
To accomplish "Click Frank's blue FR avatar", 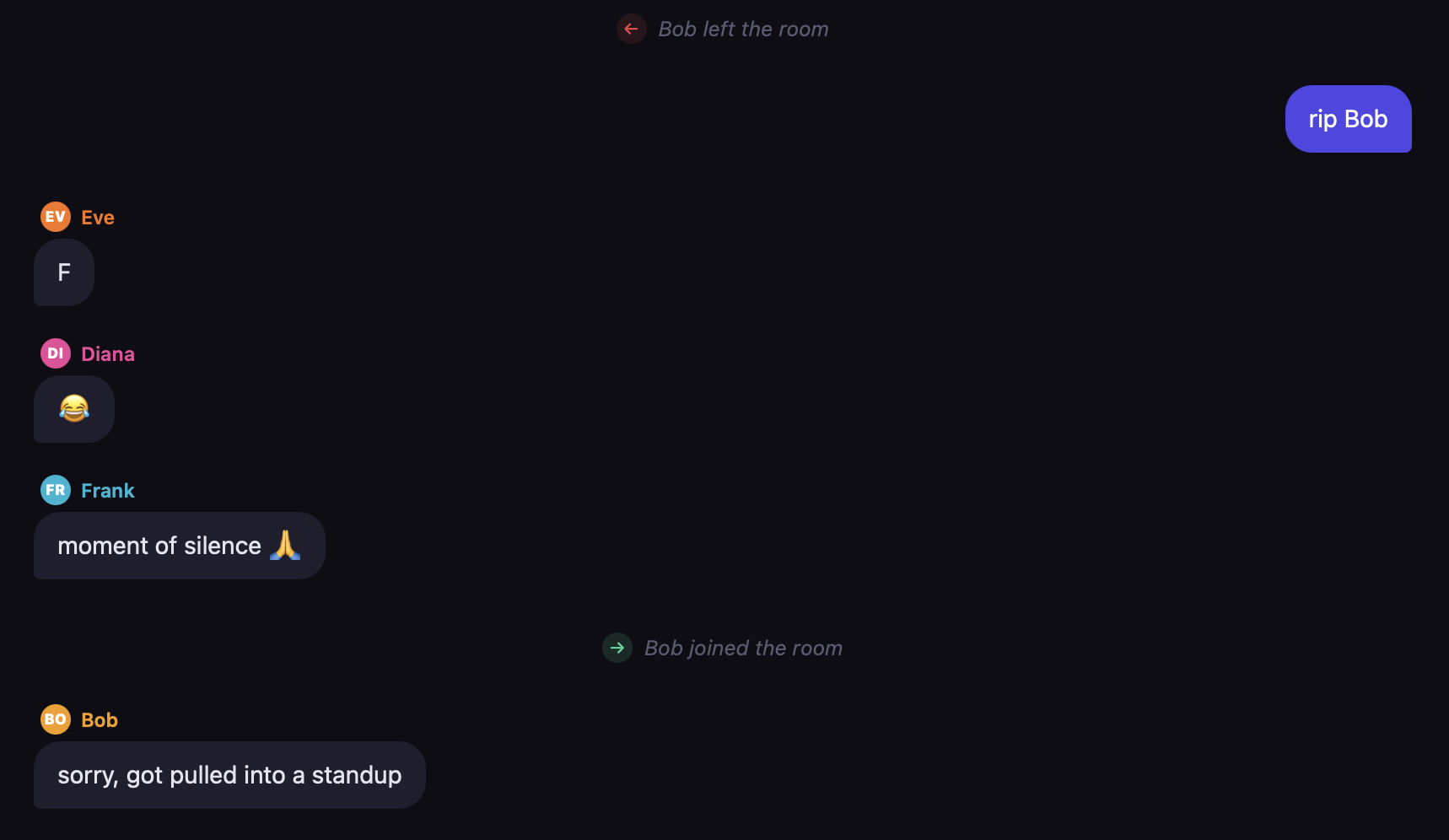I will pyautogui.click(x=55, y=490).
